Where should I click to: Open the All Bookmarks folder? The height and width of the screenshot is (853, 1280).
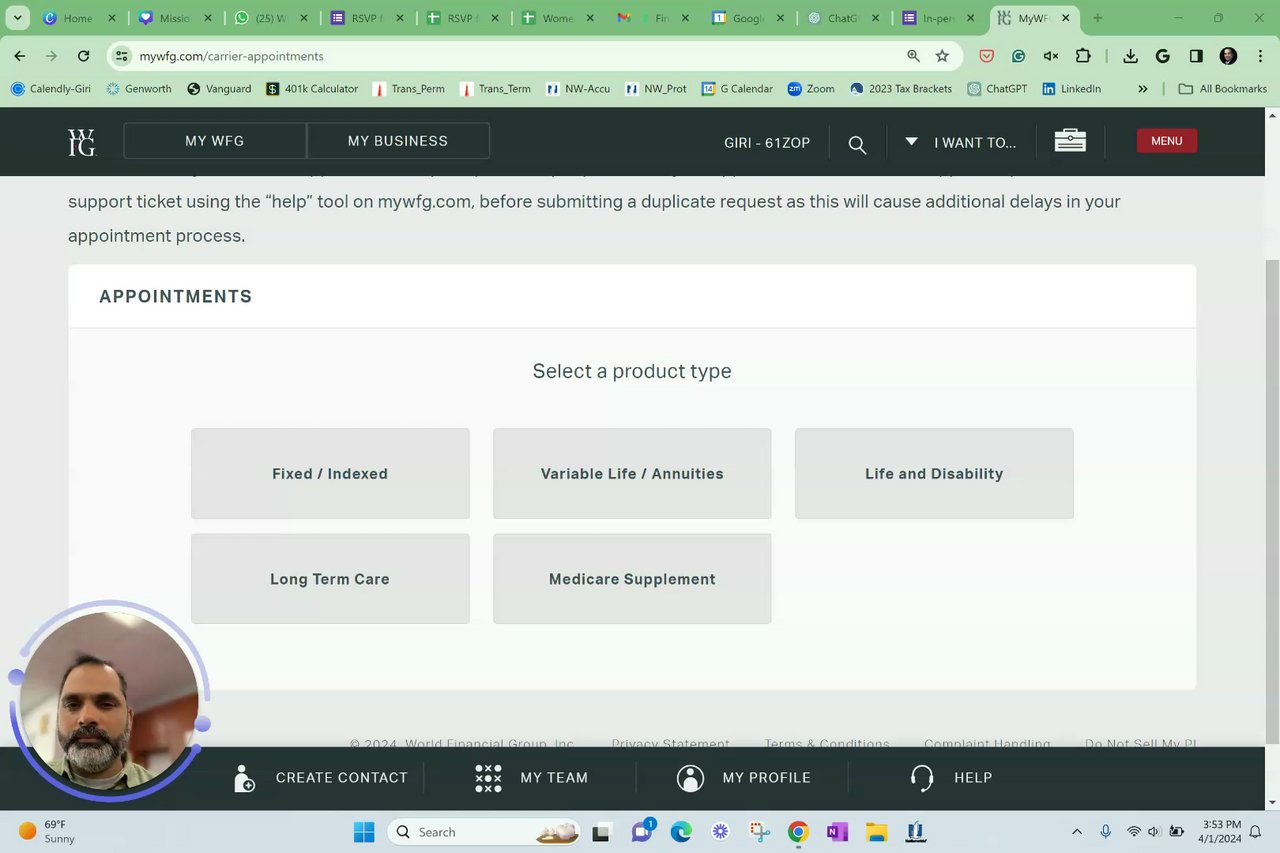(1223, 88)
